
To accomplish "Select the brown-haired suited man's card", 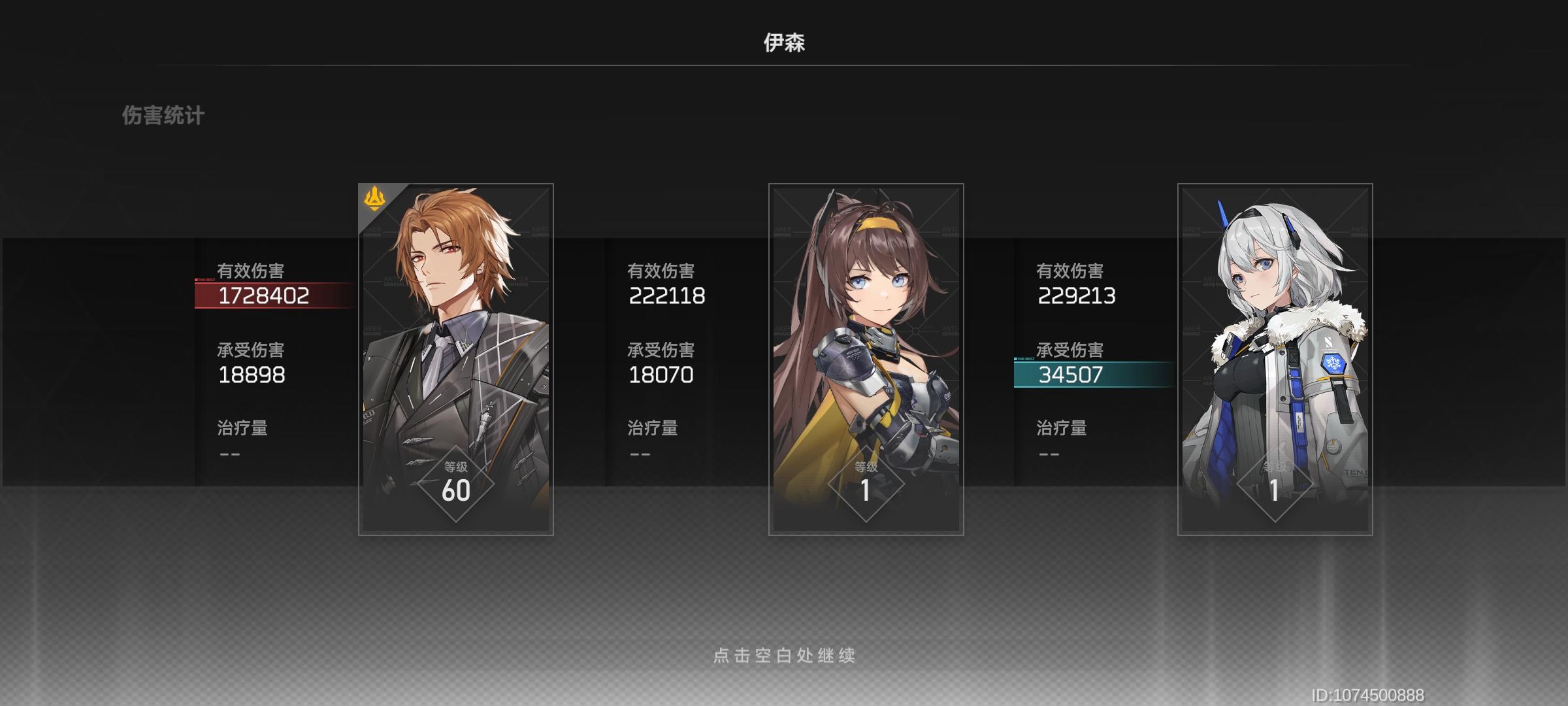I will [456, 360].
